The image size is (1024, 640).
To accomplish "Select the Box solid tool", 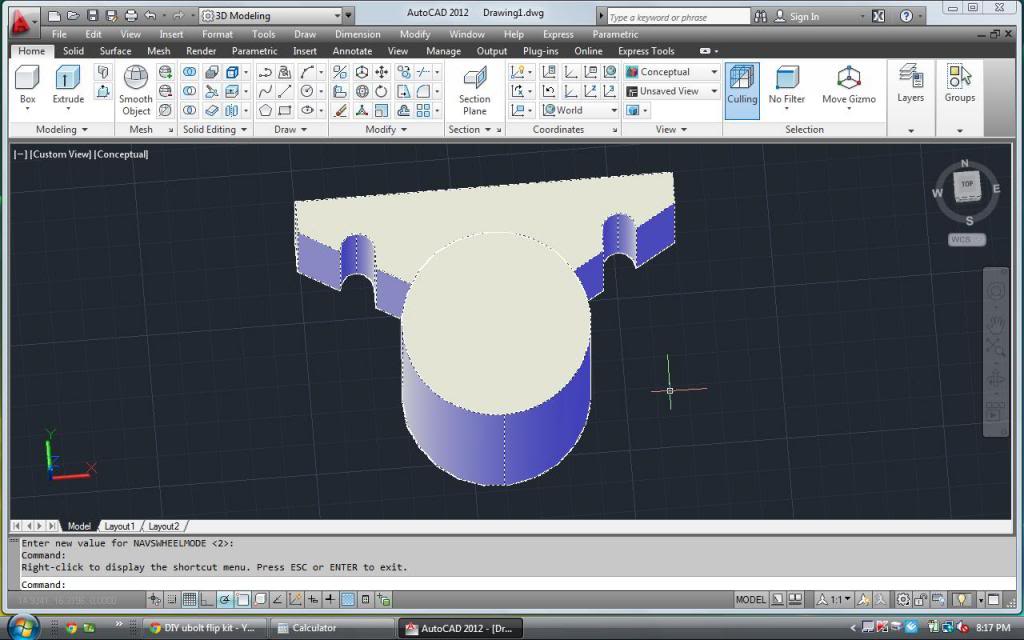I will [x=27, y=86].
